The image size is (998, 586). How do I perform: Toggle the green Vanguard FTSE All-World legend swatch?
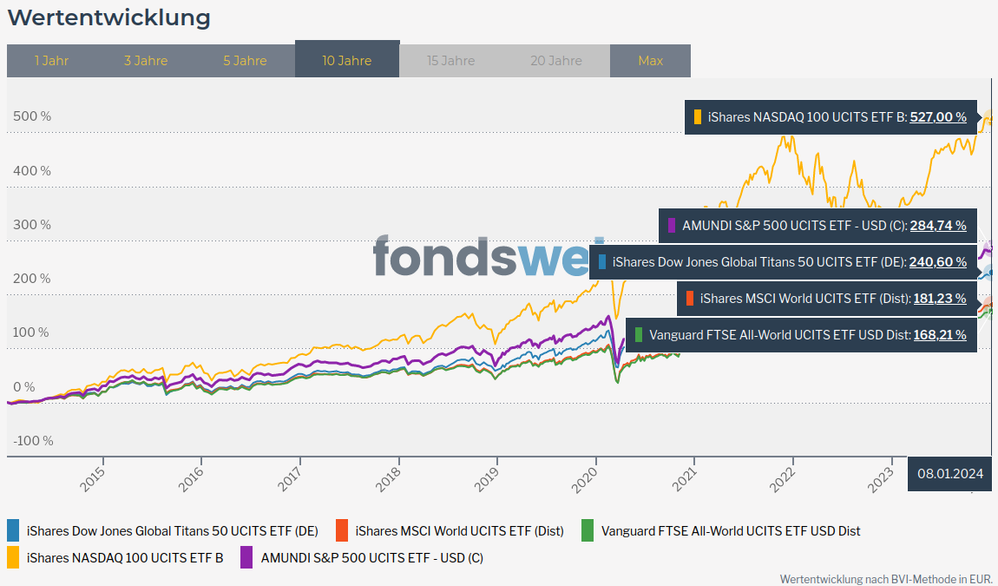[589, 531]
